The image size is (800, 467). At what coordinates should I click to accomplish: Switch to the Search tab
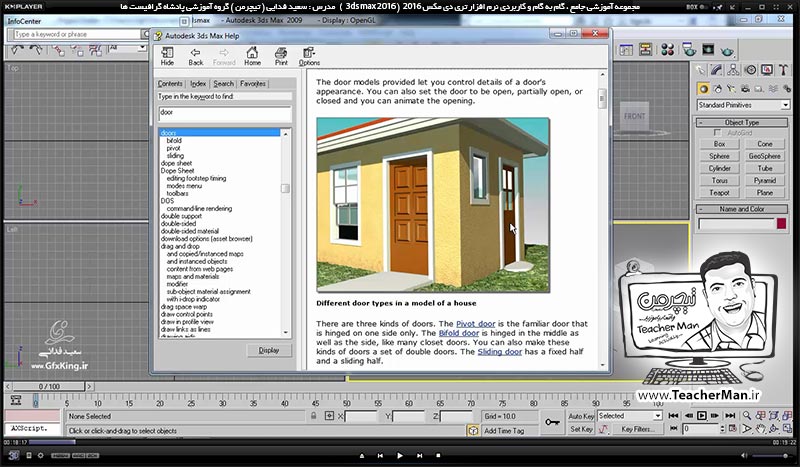[223, 84]
